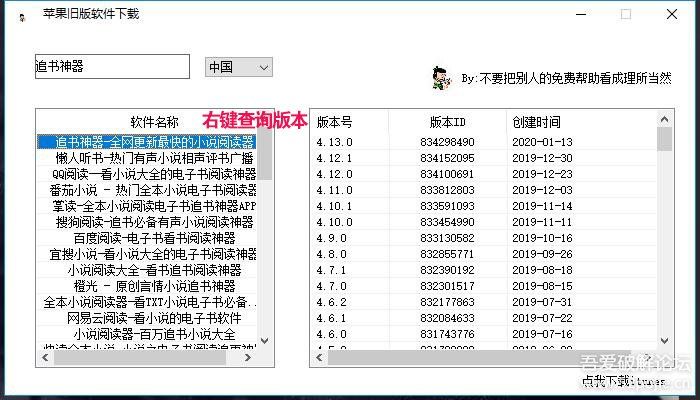This screenshot has width=700, height=400.
Task: Select version 4.9.0 row
Action: (483, 238)
